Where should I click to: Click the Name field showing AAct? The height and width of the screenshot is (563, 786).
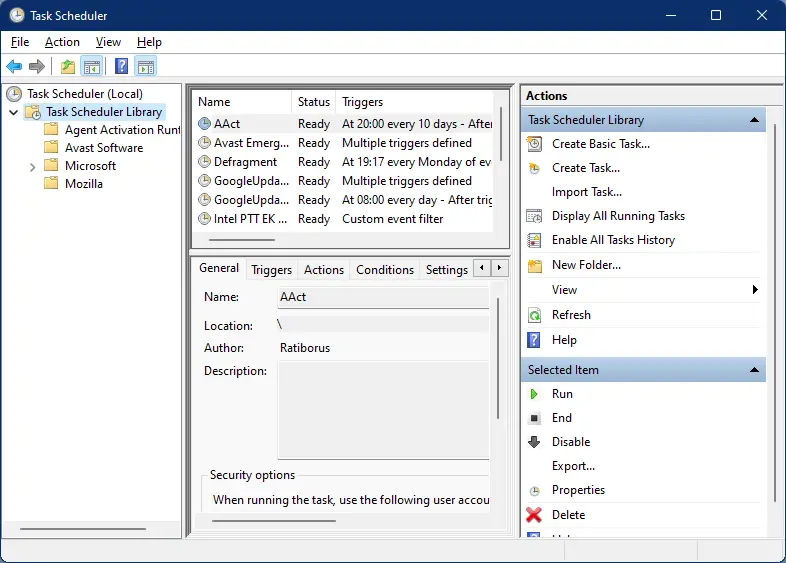click(x=383, y=297)
